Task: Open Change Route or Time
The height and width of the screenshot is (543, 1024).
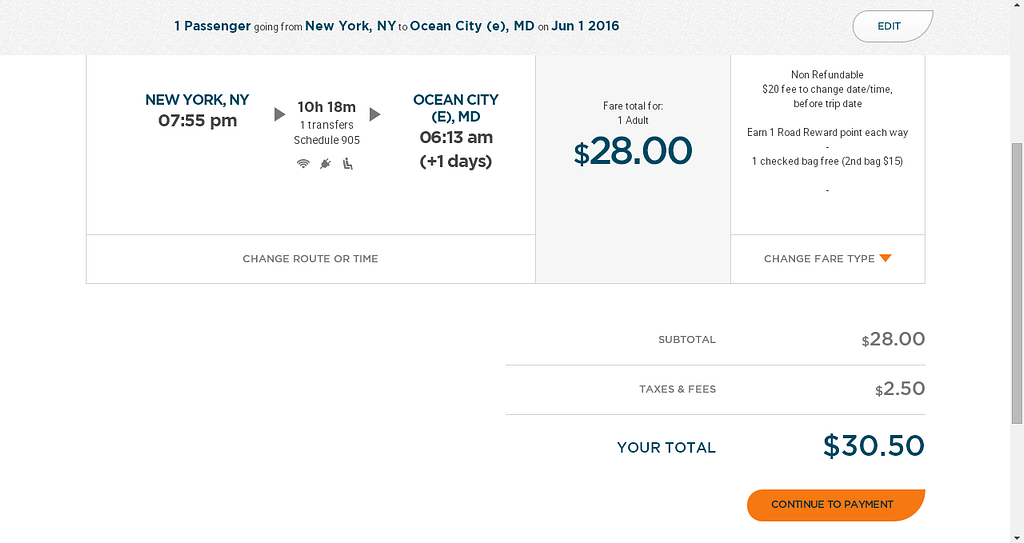Action: (310, 259)
